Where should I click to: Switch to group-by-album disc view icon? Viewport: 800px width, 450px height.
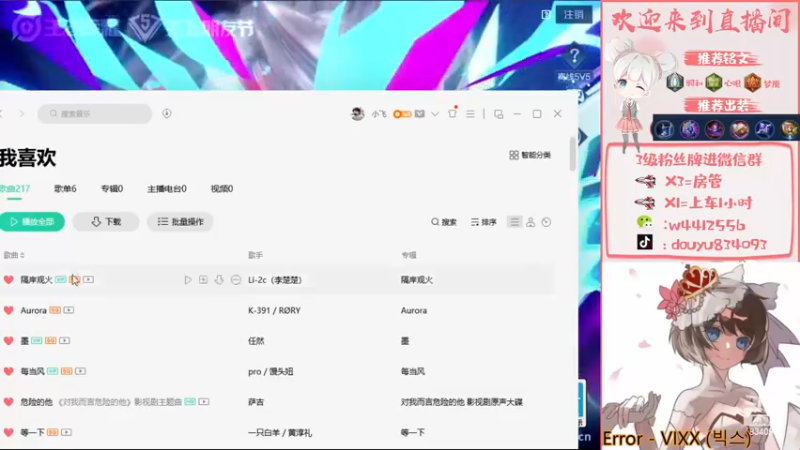[x=546, y=222]
